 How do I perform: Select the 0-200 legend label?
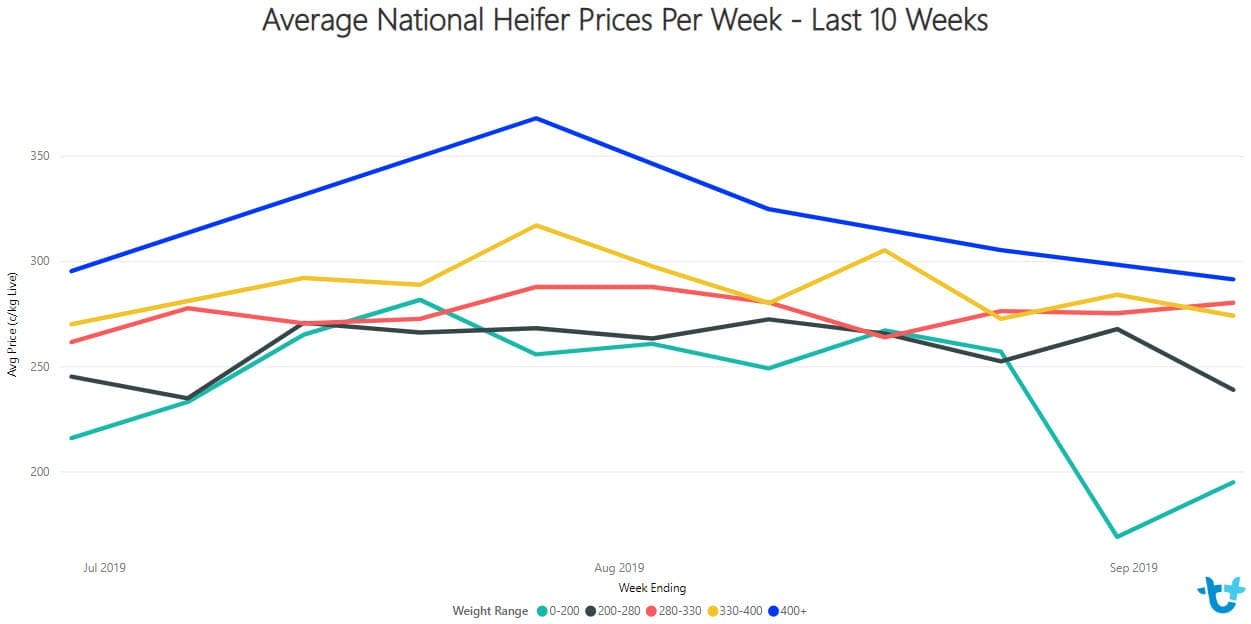click(x=563, y=611)
